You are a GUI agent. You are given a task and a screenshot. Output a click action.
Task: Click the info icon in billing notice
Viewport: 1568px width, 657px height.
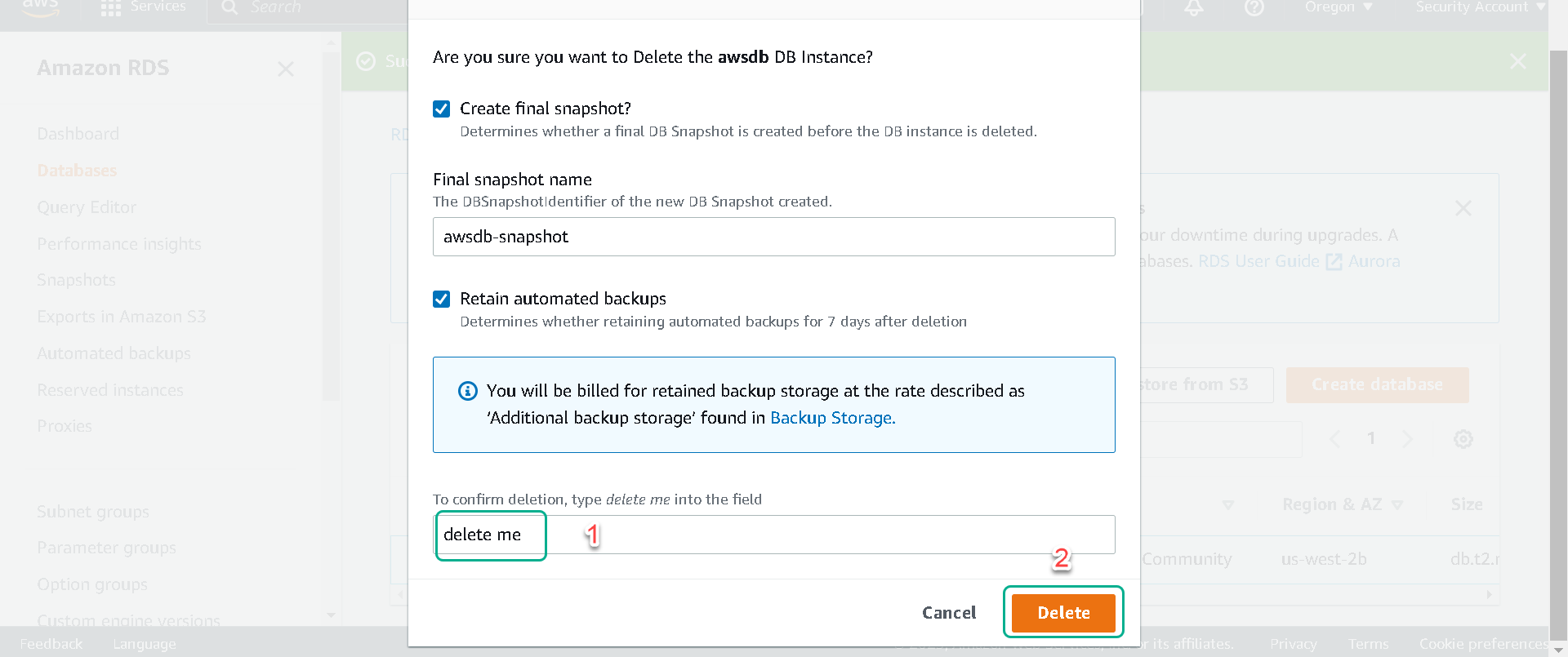[x=468, y=391]
